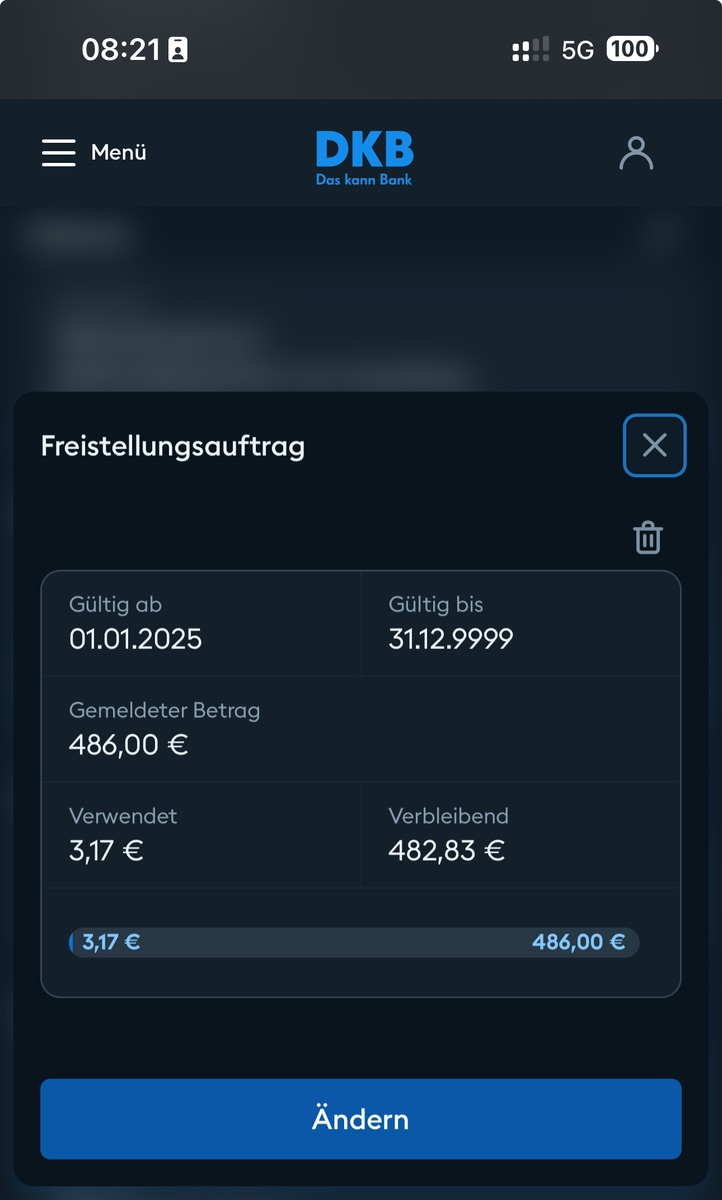Open the hamburger menu icon
The image size is (722, 1200).
[x=58, y=152]
